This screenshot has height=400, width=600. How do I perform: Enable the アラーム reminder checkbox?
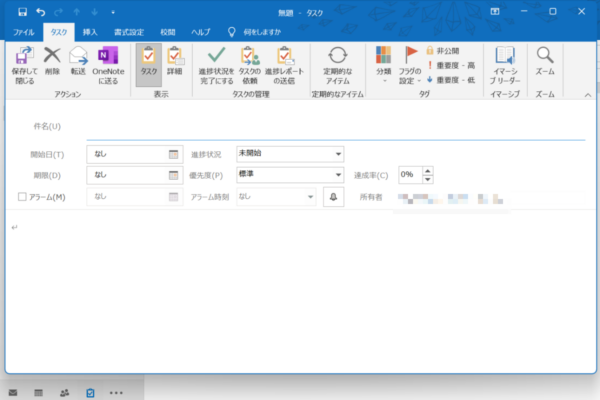tap(22, 197)
